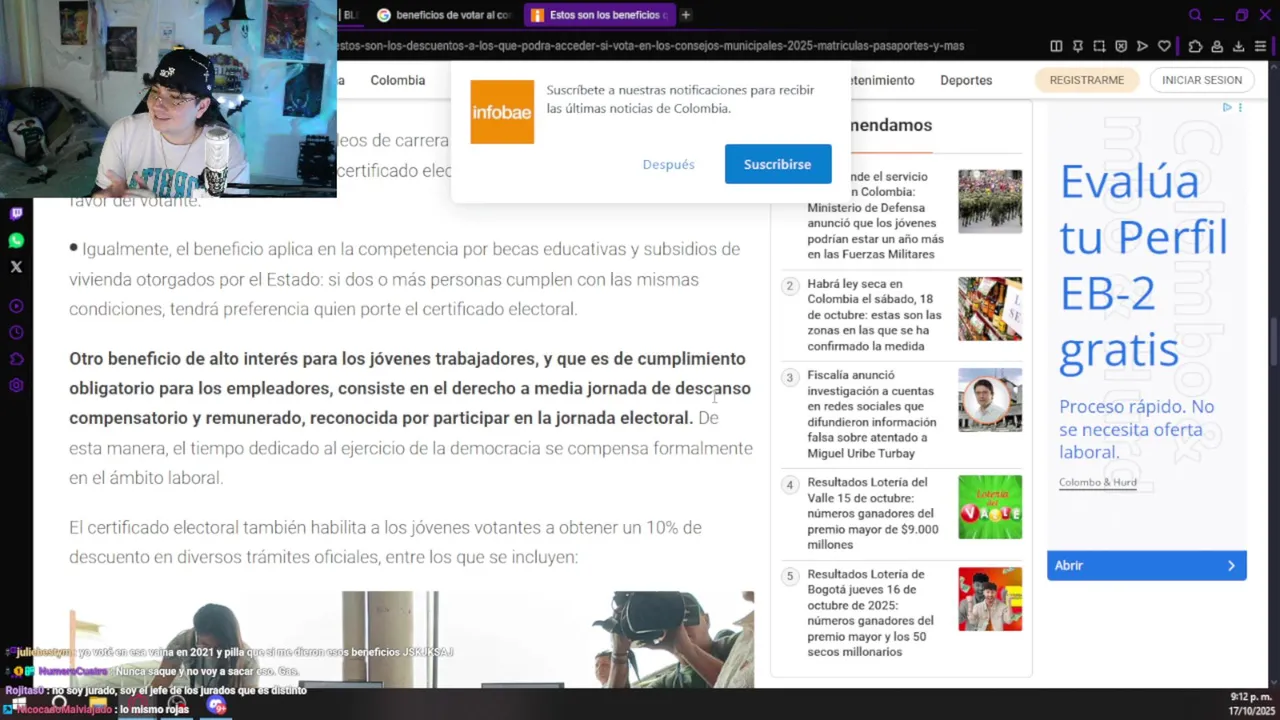Open the sidebar history clock icon
This screenshot has width=1280, height=720.
pos(16,332)
